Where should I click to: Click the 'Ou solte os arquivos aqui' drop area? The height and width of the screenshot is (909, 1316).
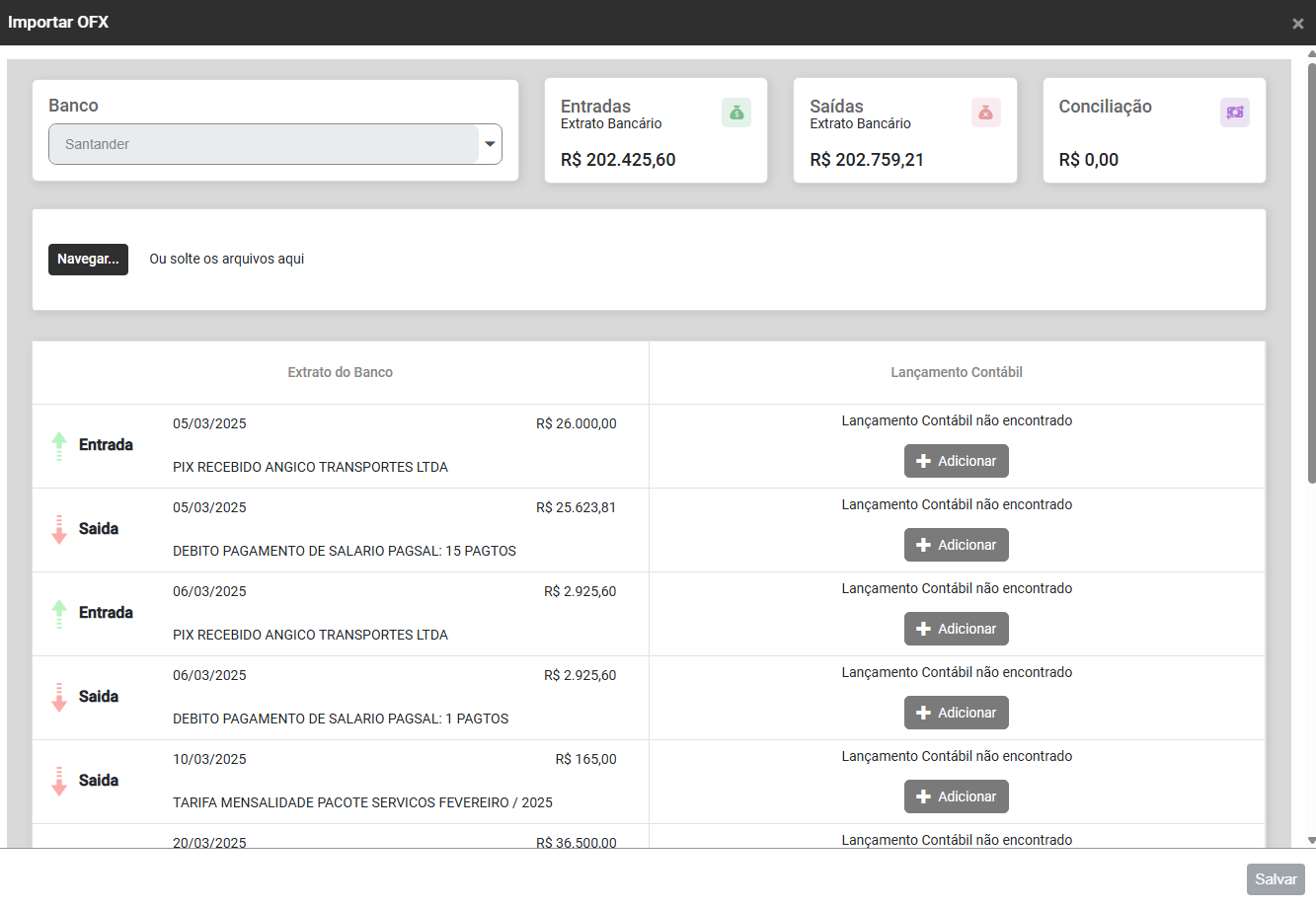click(227, 259)
